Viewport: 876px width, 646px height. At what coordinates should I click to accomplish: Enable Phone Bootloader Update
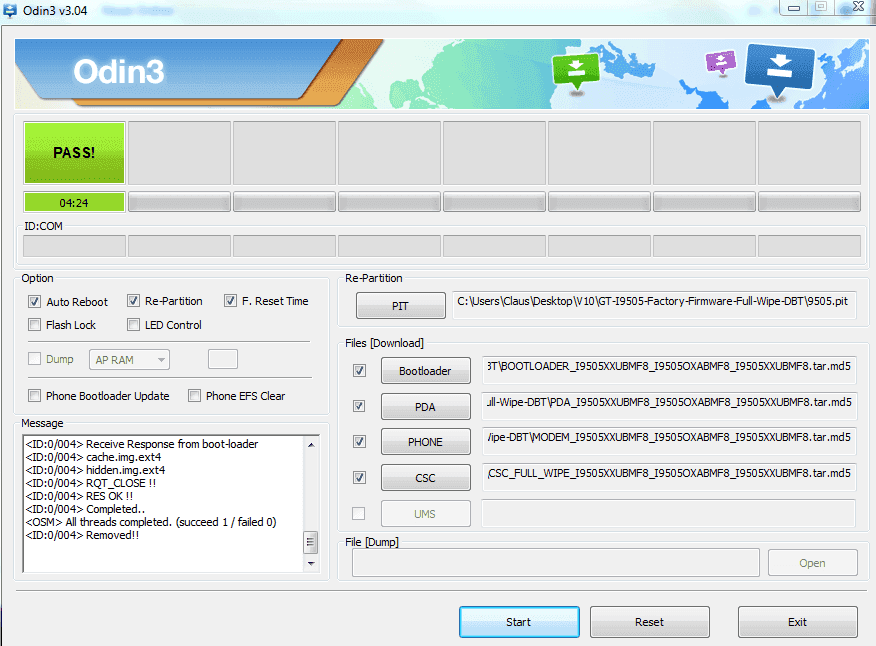[x=35, y=396]
